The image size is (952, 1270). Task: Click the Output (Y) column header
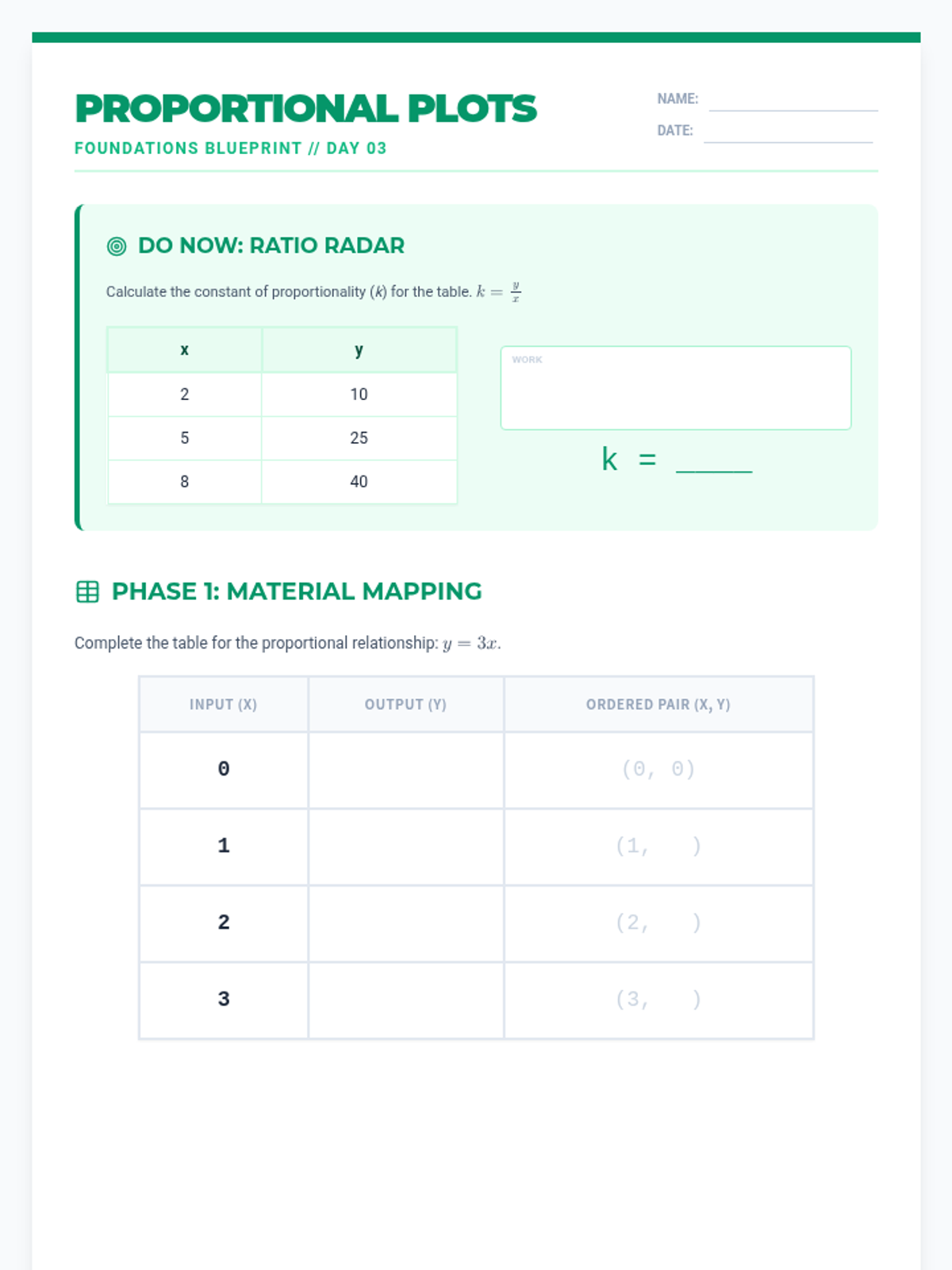[406, 705]
